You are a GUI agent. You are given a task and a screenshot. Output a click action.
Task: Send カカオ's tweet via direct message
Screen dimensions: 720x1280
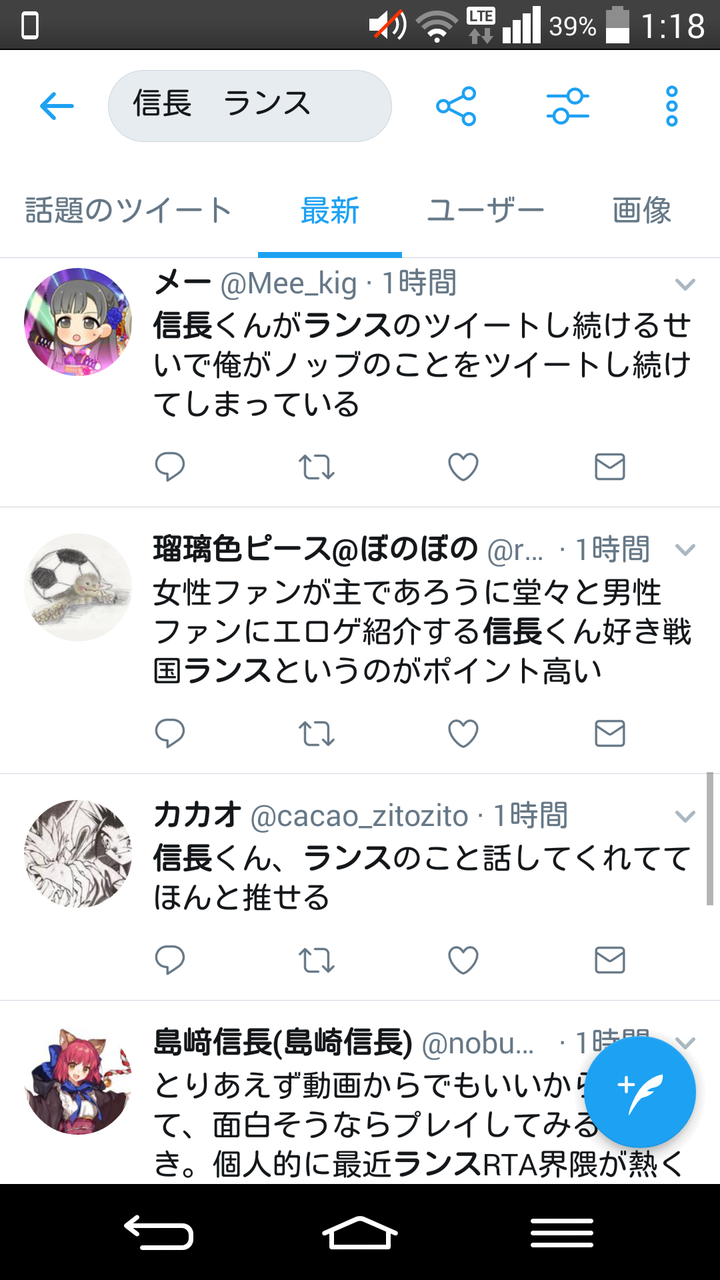coord(610,961)
